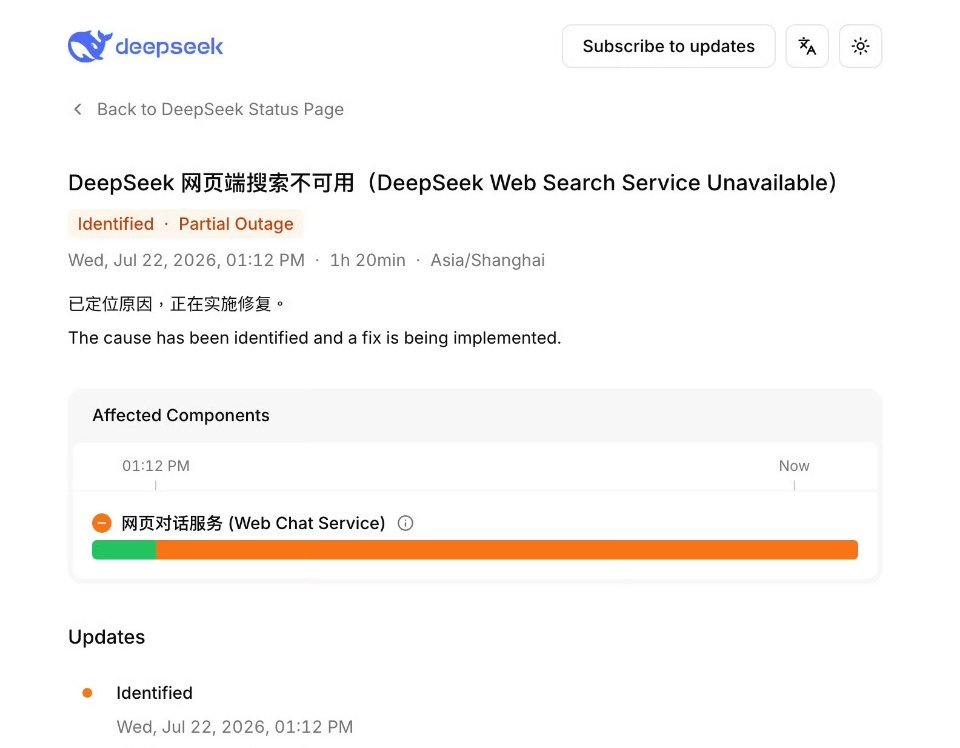The image size is (960, 748).
Task: Click the orange partial outage status icon
Action: [x=102, y=523]
